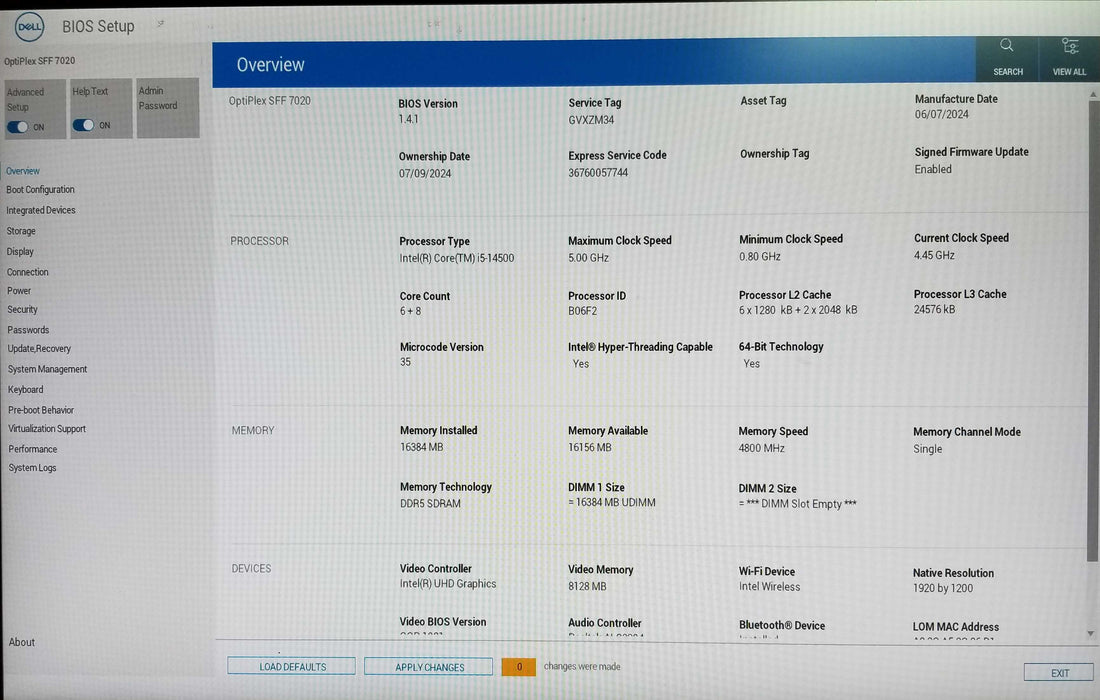1100x700 pixels.
Task: Open System Management section
Action: point(47,369)
